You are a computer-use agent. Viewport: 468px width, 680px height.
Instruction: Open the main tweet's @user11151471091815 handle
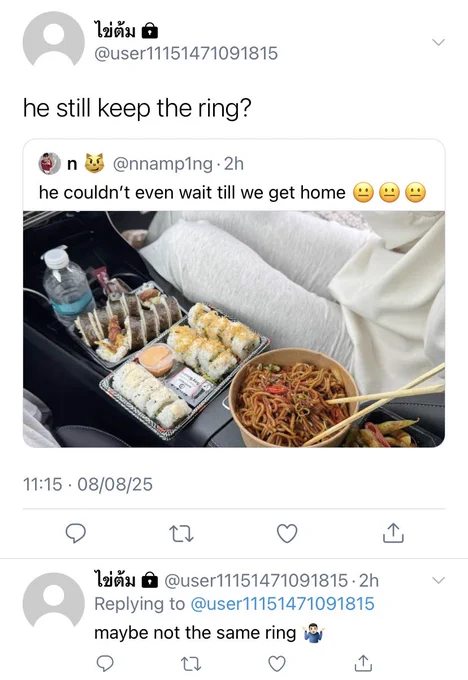pyautogui.click(x=186, y=53)
